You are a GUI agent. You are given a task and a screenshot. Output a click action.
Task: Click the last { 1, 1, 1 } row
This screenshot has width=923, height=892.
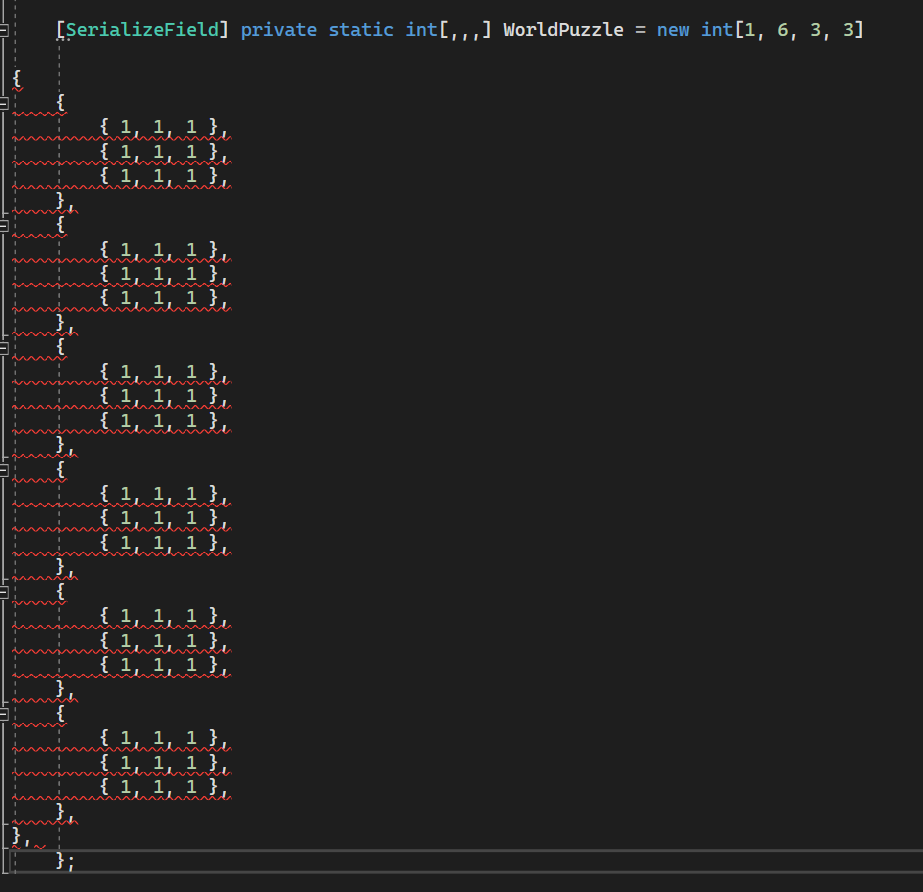pos(164,787)
